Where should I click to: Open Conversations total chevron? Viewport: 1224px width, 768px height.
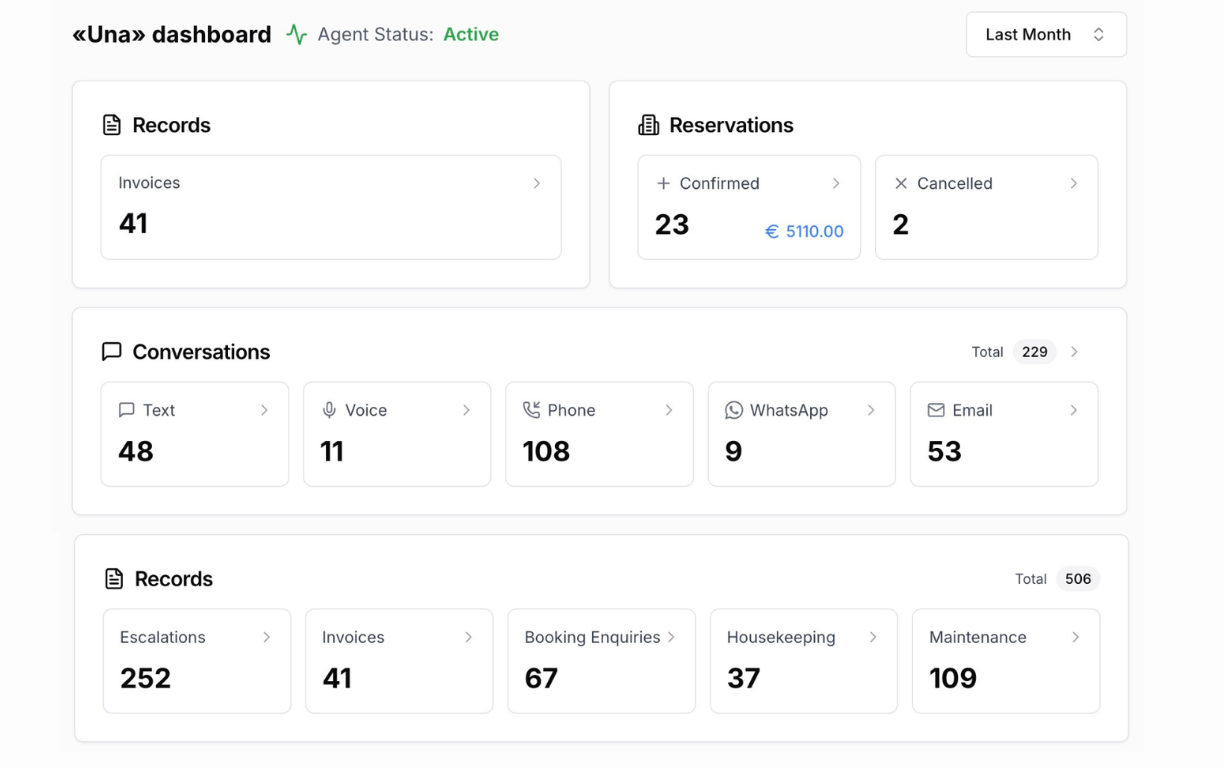coord(1075,352)
